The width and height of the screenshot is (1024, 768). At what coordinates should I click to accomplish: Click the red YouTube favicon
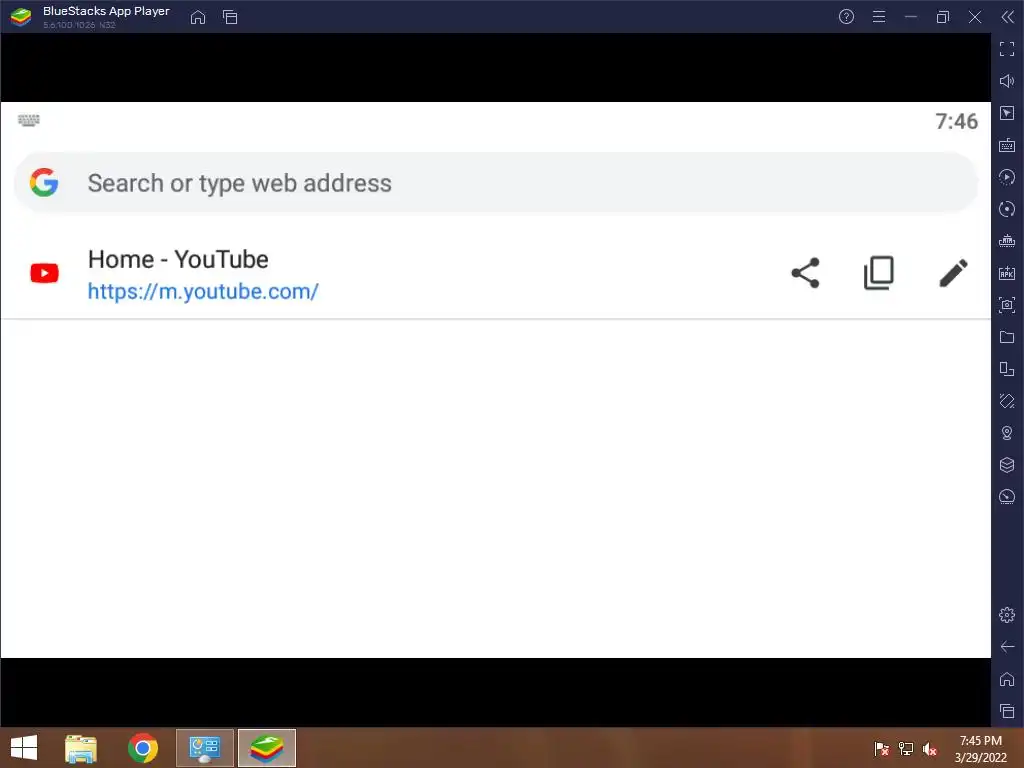tap(44, 273)
